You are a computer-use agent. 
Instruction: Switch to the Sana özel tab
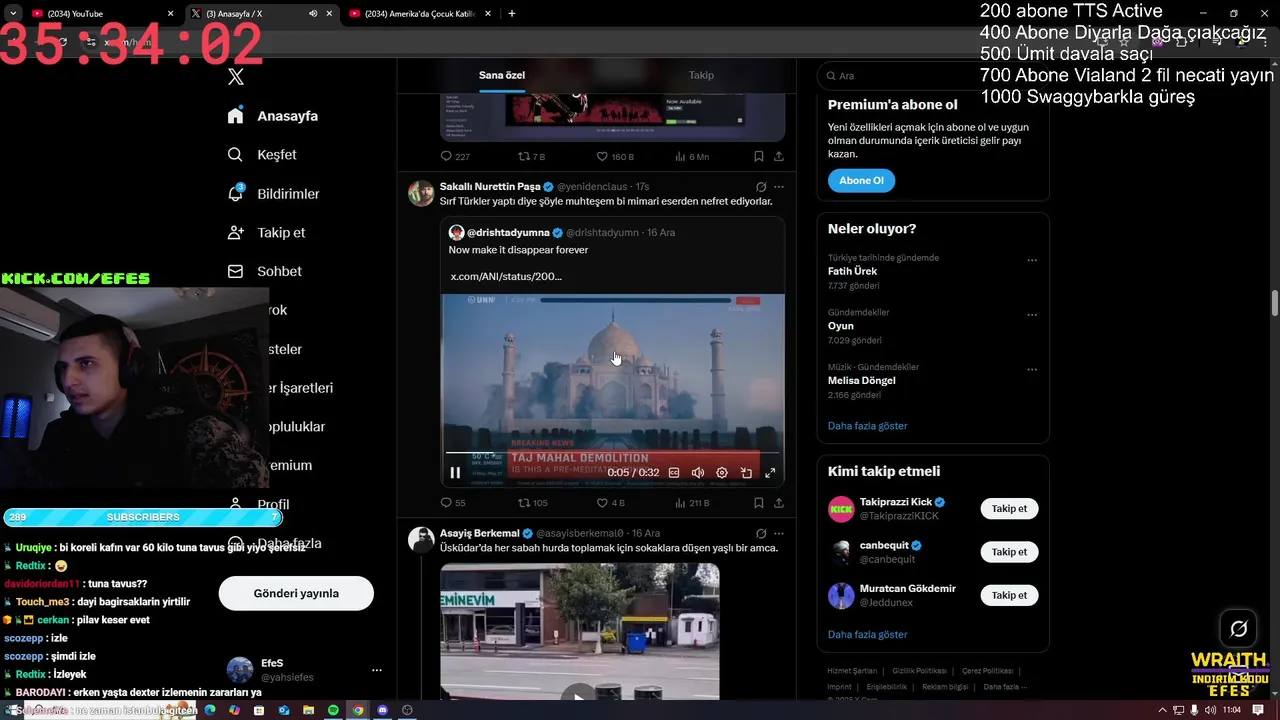click(x=502, y=75)
